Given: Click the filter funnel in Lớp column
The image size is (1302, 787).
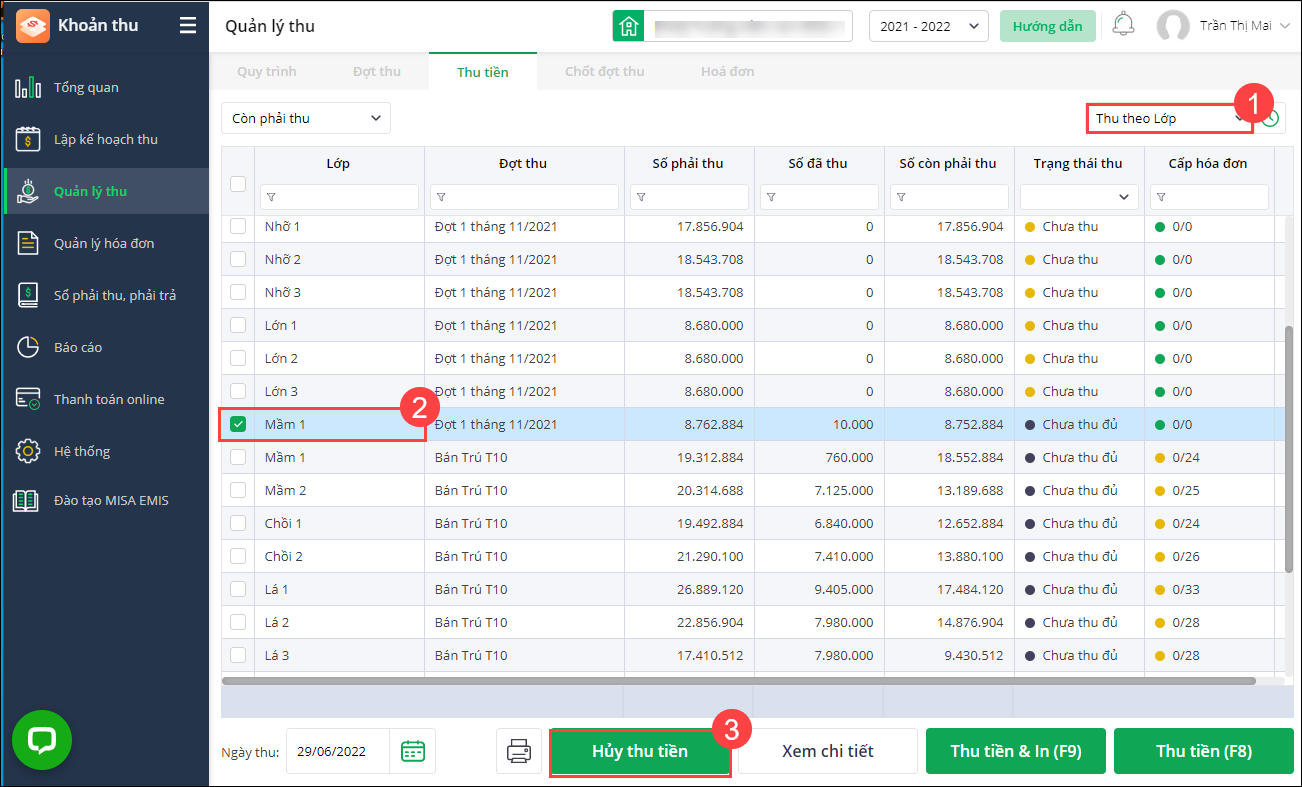Looking at the screenshot, I should [271, 197].
